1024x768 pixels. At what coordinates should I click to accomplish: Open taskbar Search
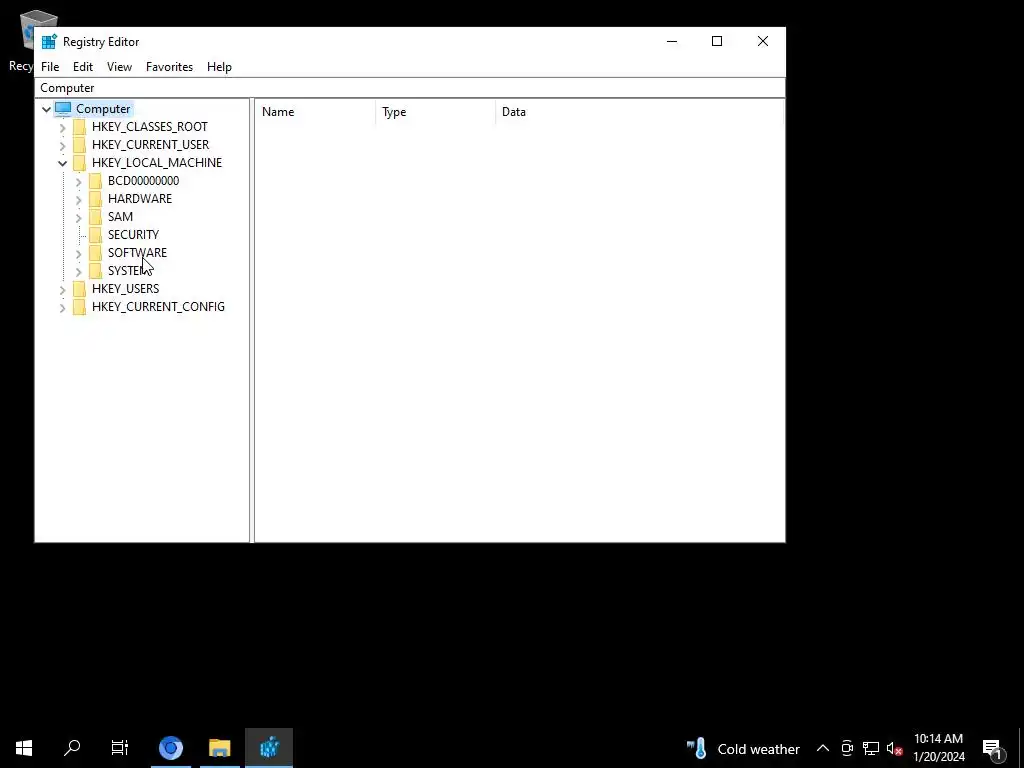pyautogui.click(x=72, y=748)
